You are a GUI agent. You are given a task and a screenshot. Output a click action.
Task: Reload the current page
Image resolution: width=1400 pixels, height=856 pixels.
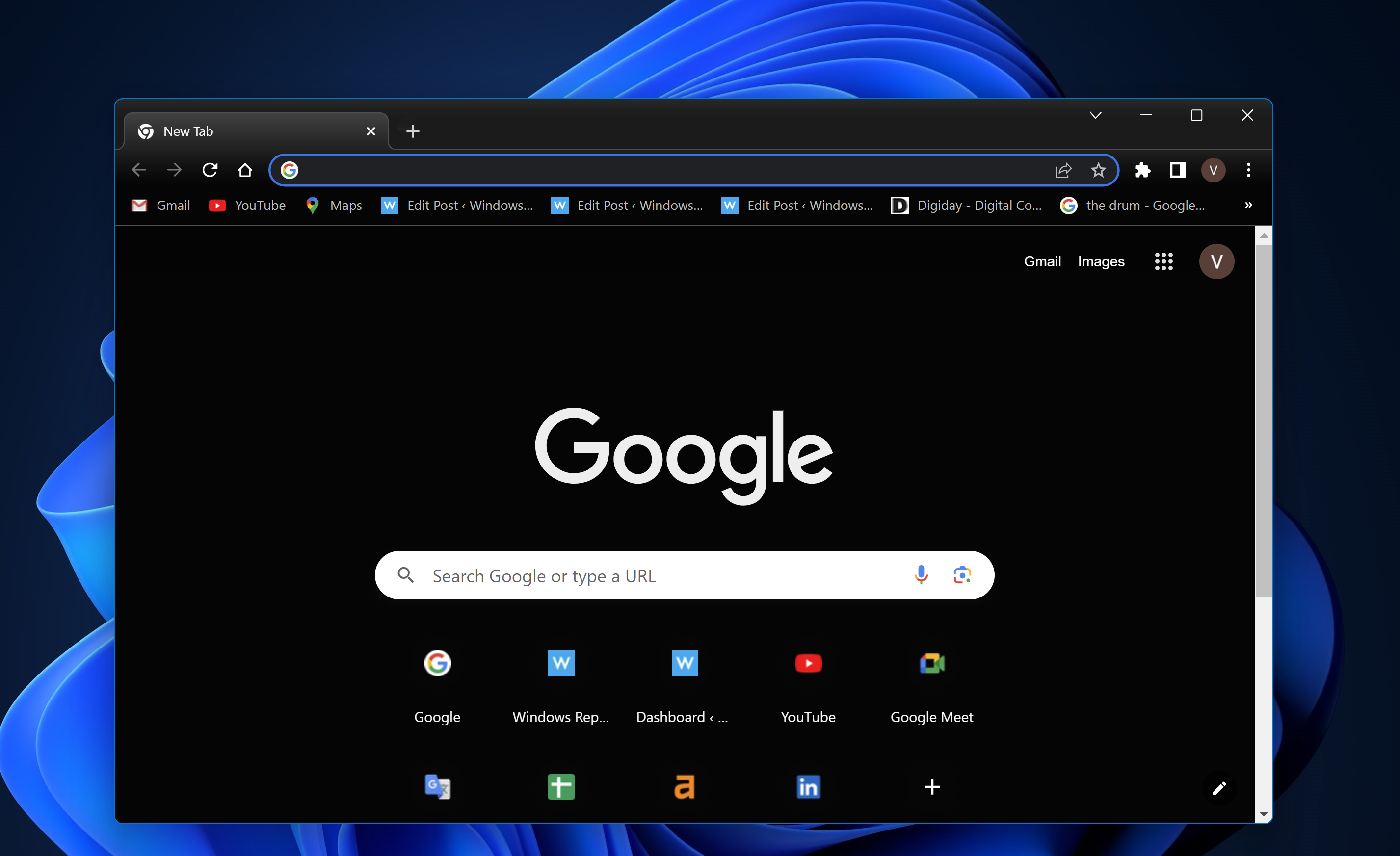point(210,170)
